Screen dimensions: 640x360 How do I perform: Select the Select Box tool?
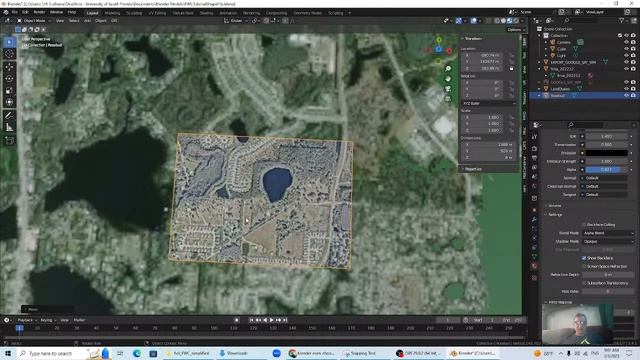tap(10, 42)
